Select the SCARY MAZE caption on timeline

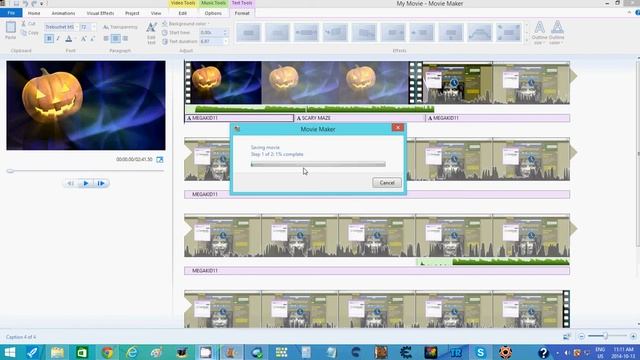[x=360, y=118]
